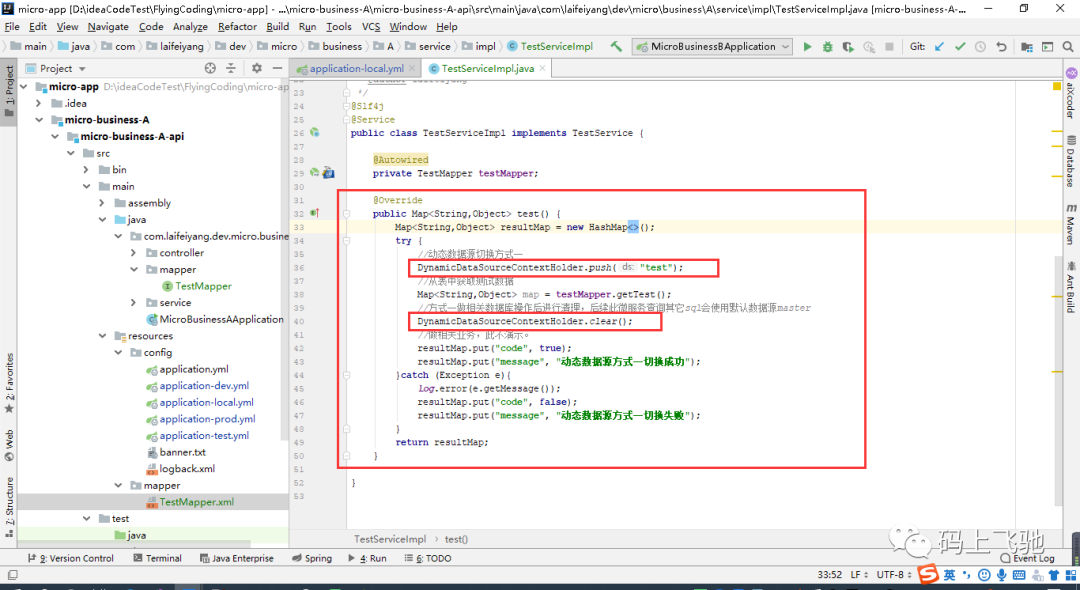Viewport: 1080px width, 590px height.
Task: Open the Database side panel
Action: pyautogui.click(x=1070, y=162)
